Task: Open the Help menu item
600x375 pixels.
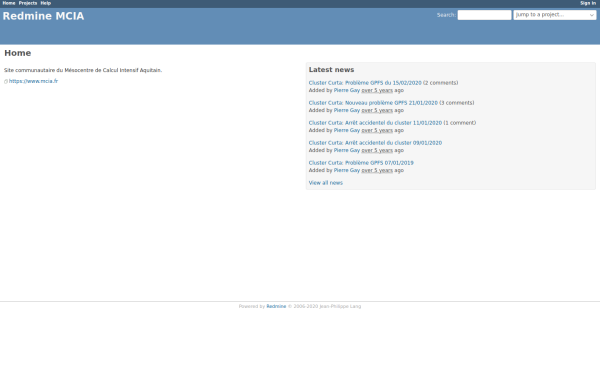Action: (x=46, y=3)
